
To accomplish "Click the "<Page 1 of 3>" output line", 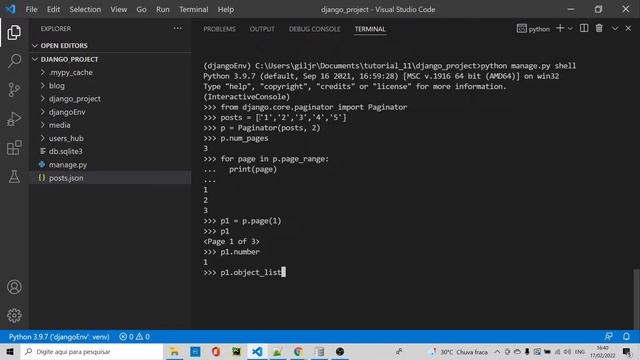I will tap(231, 241).
